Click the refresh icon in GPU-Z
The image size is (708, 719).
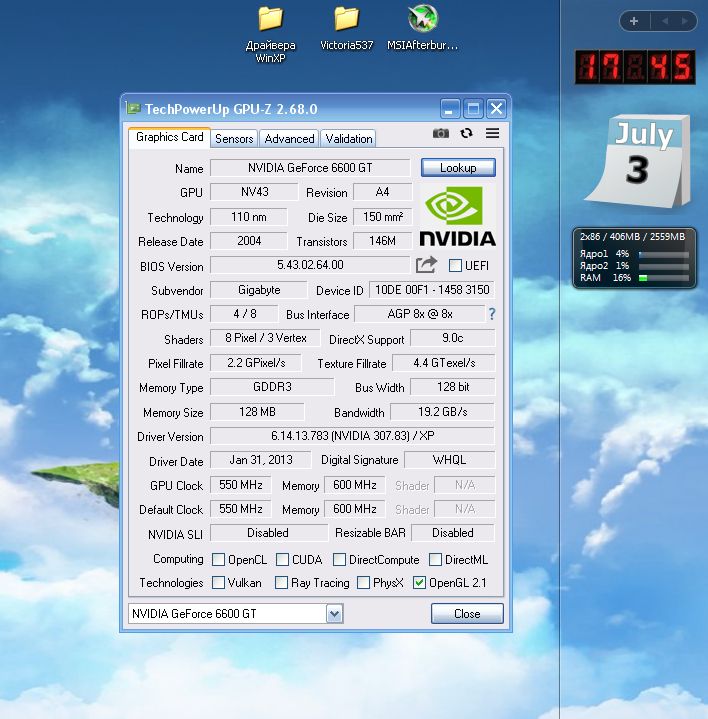pos(466,133)
